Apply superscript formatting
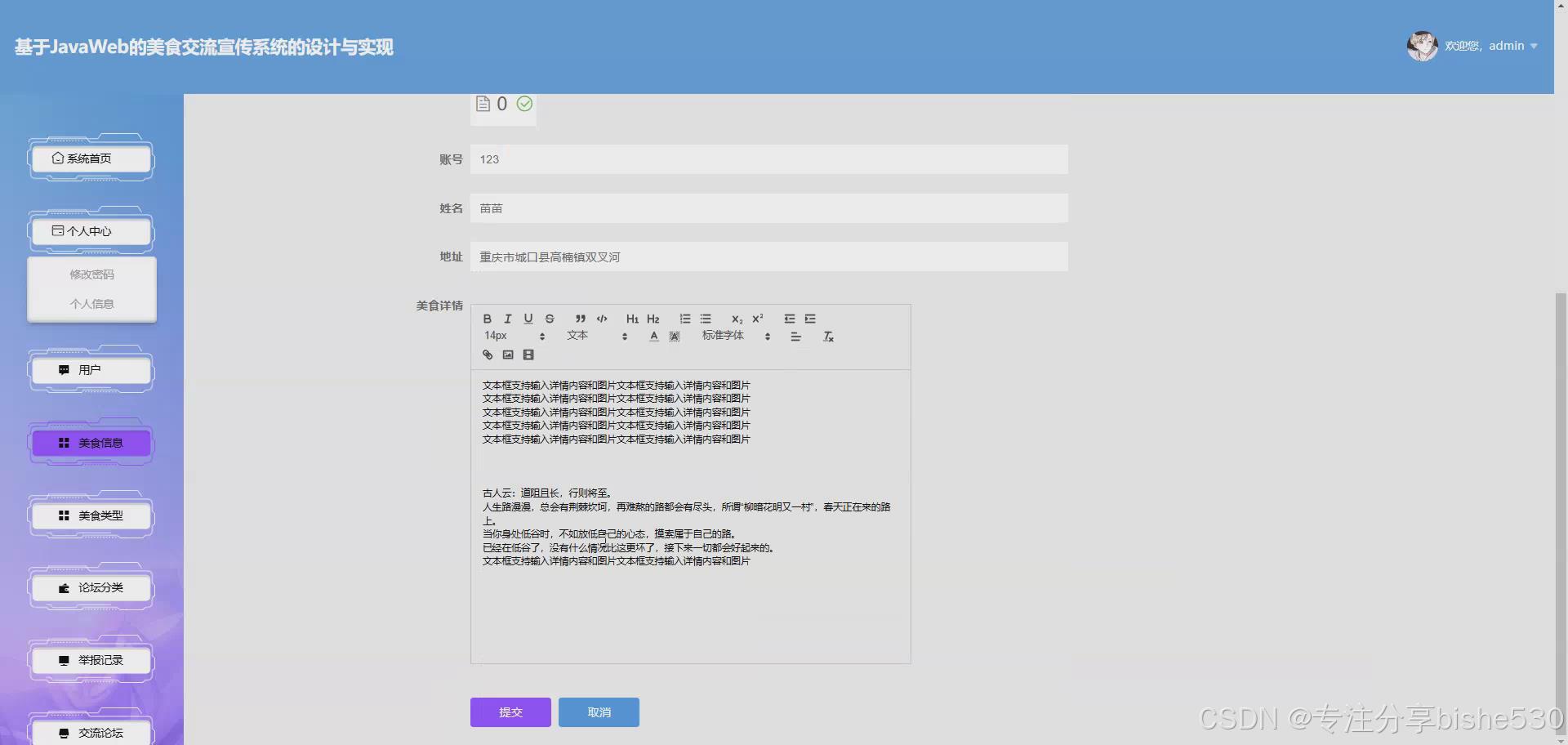 pyautogui.click(x=757, y=319)
